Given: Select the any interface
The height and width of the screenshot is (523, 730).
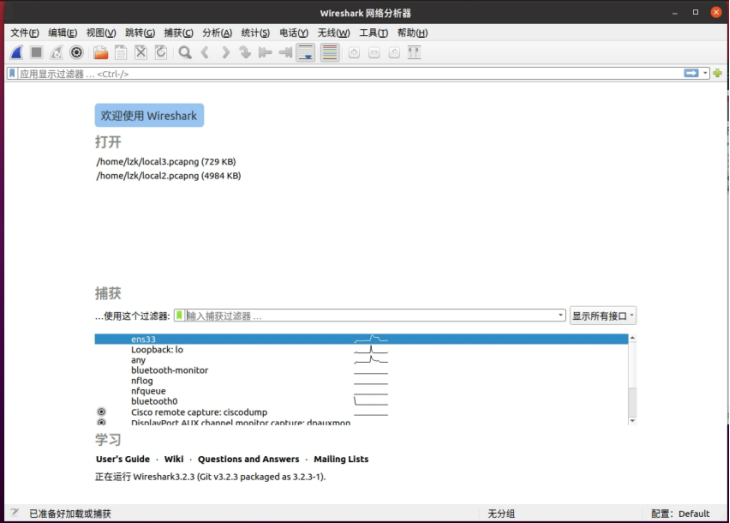Looking at the screenshot, I should click(x=361, y=360).
